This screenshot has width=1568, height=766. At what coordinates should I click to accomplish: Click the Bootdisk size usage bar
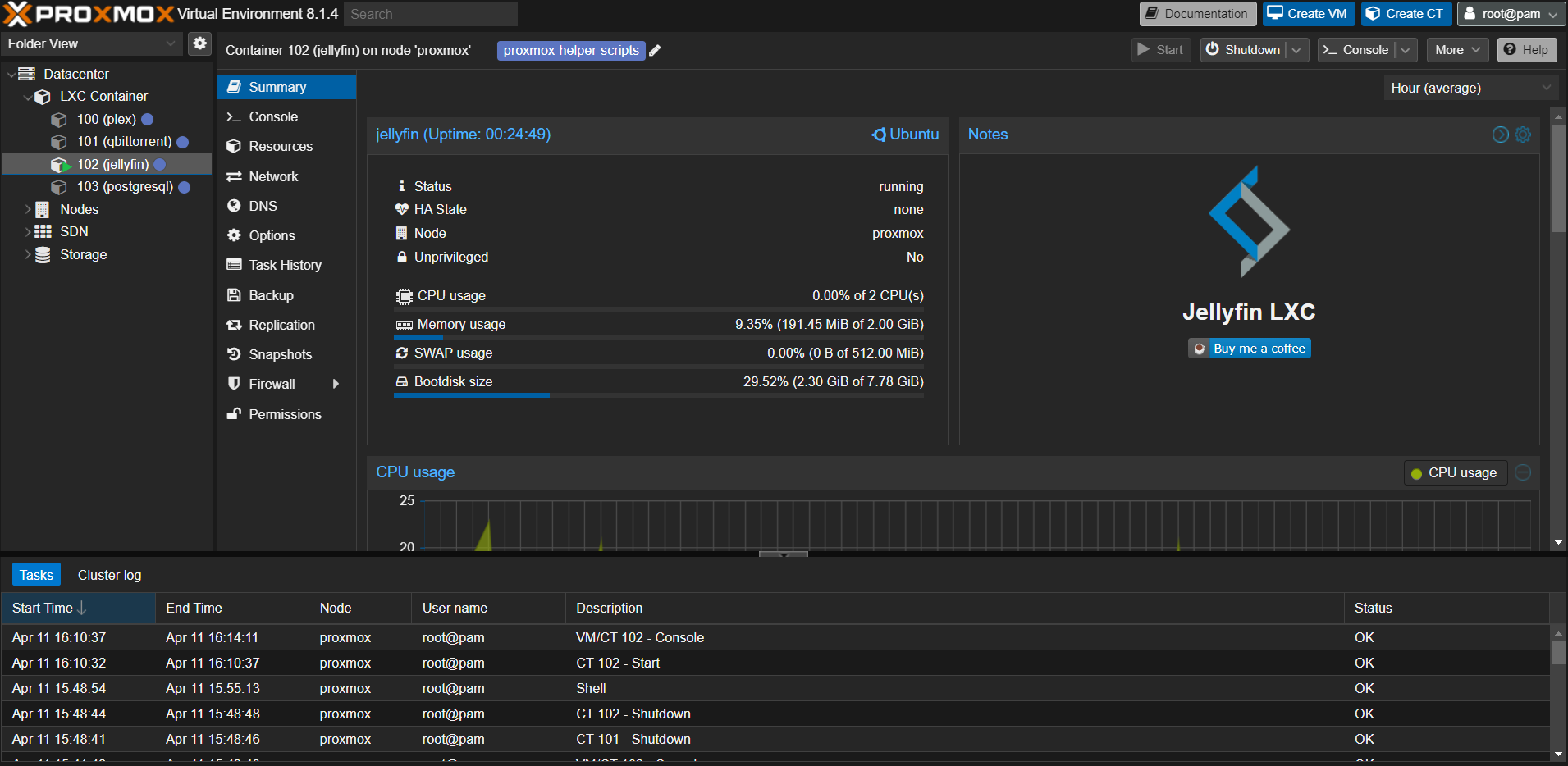click(658, 395)
